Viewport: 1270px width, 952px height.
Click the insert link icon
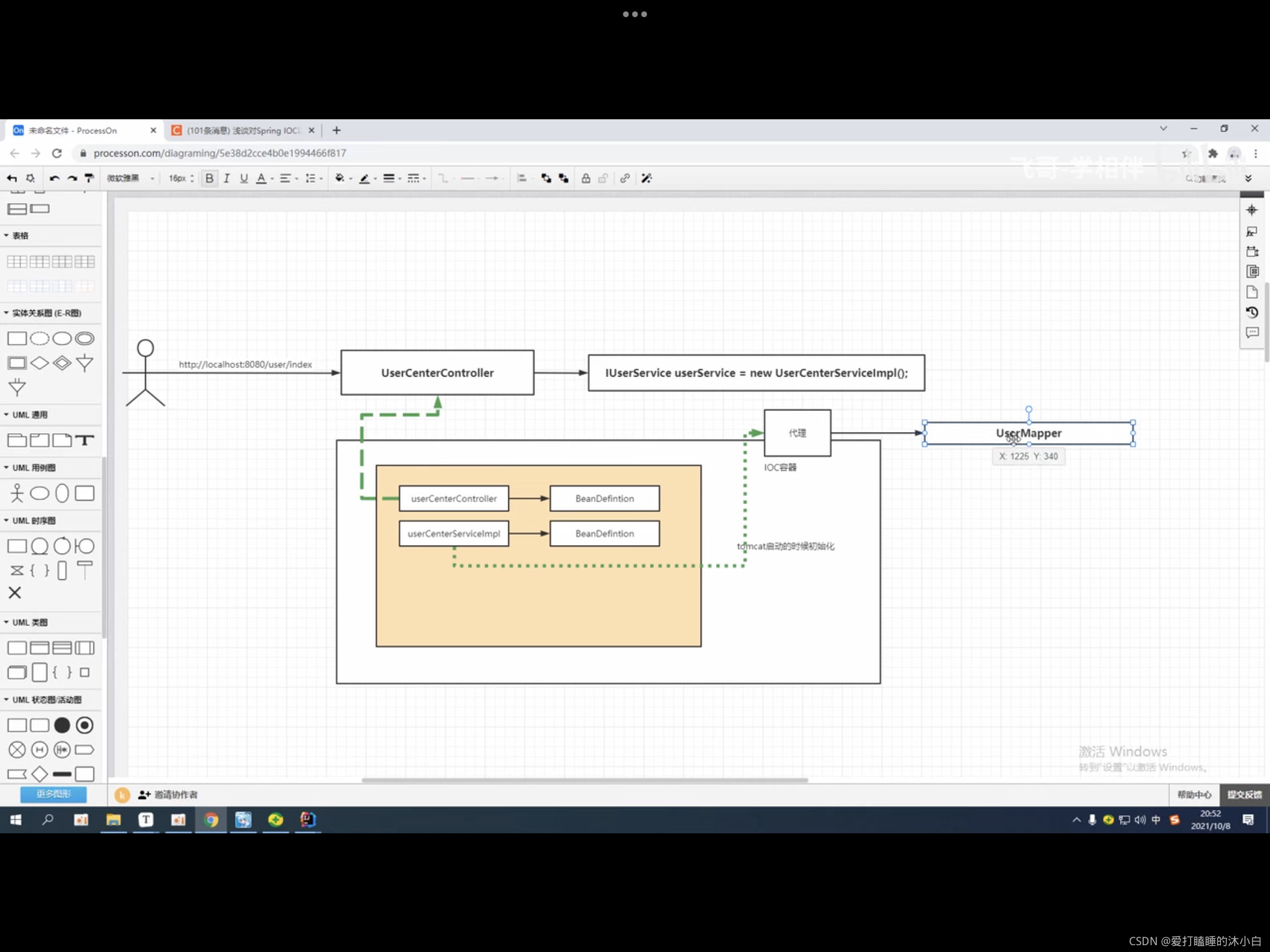coord(625,179)
